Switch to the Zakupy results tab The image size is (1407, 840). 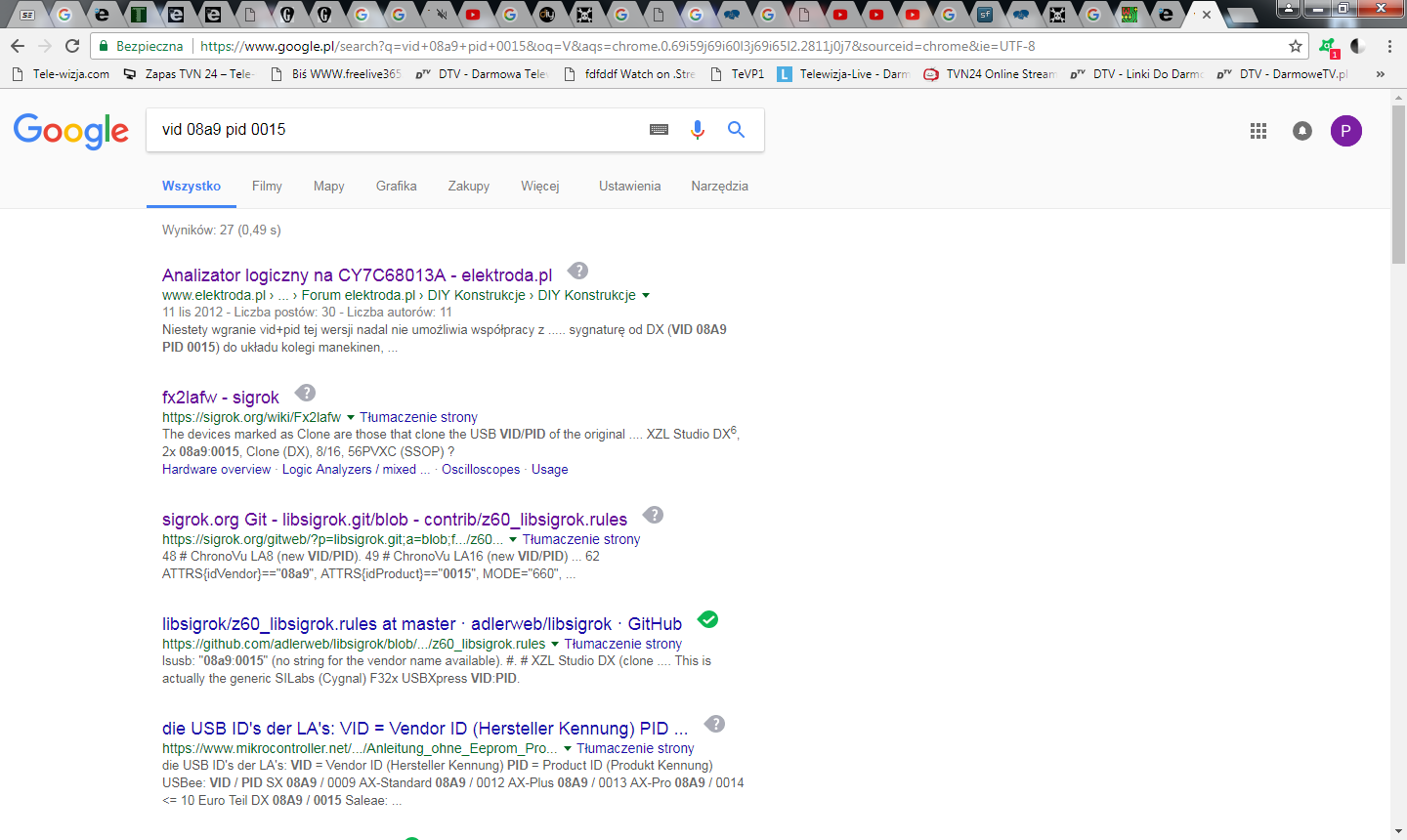pyautogui.click(x=469, y=186)
